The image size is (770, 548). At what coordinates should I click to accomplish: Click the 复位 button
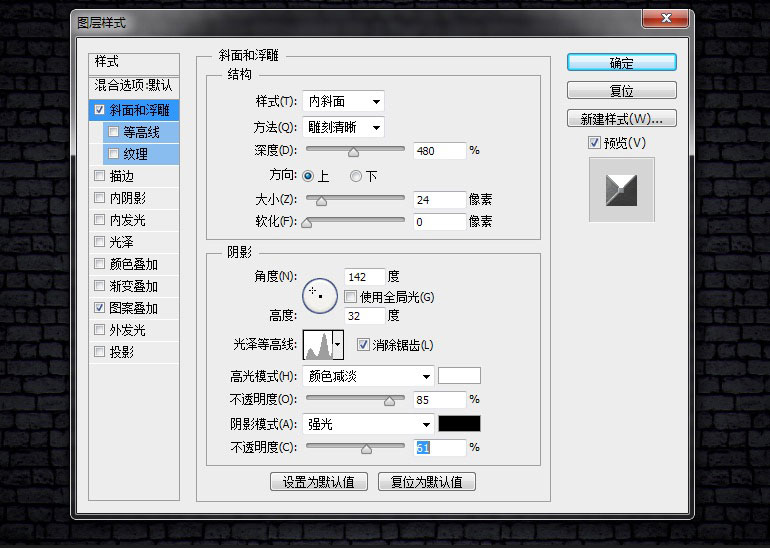point(621,91)
